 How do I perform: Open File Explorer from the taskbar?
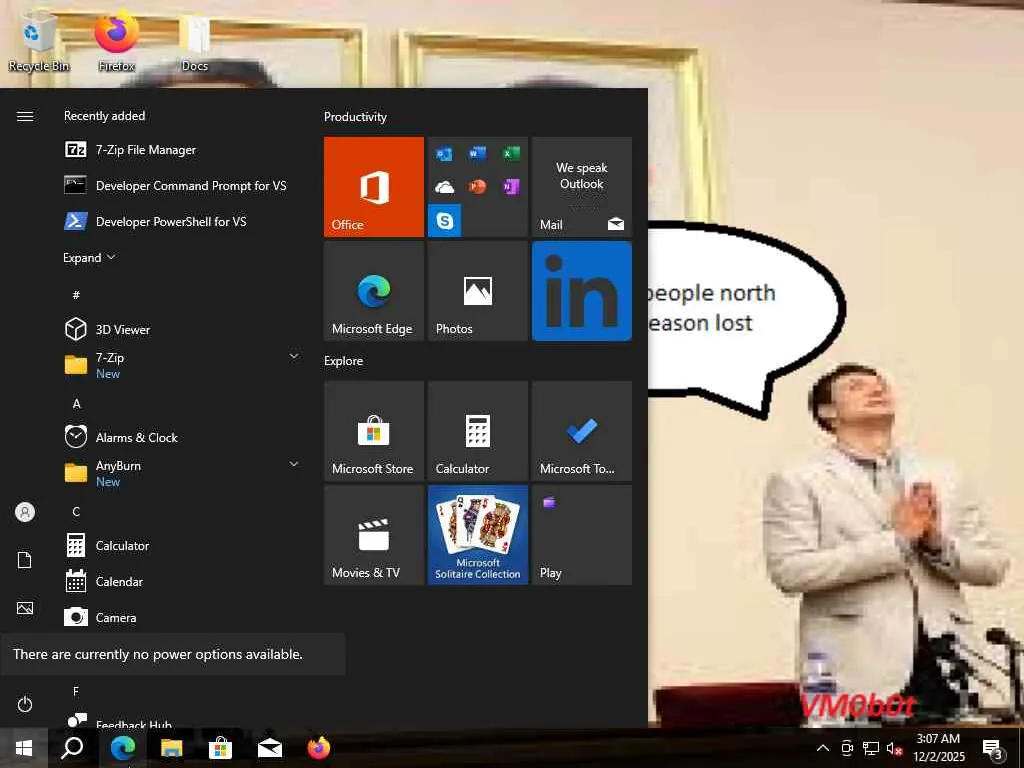(171, 748)
